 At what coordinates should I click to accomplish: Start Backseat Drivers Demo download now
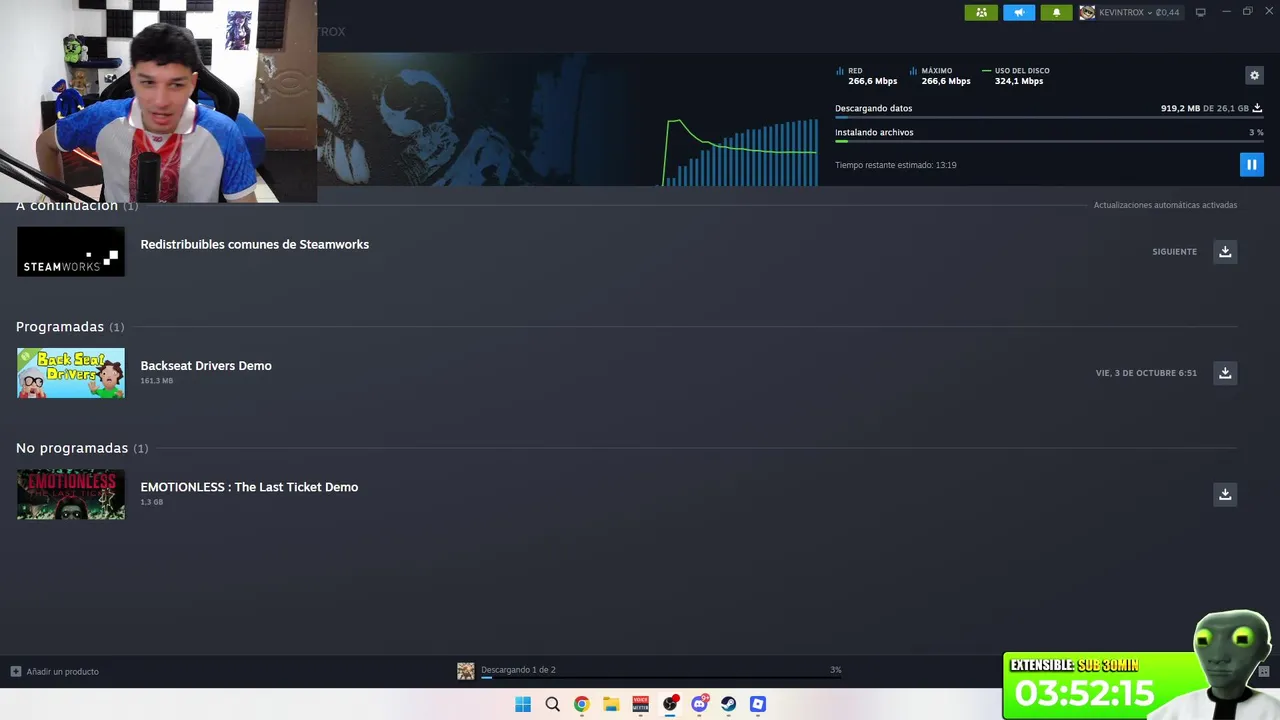pos(1225,373)
